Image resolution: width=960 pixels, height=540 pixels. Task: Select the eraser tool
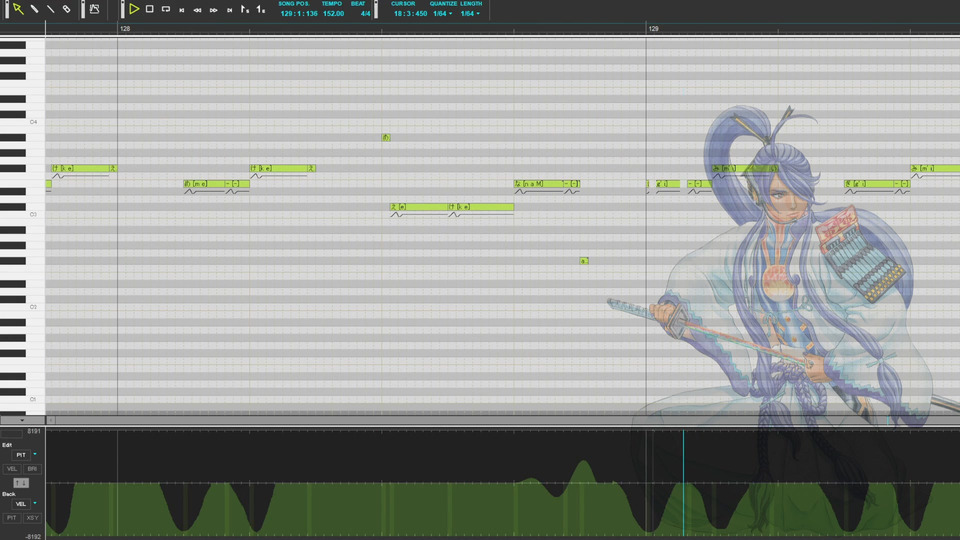pos(67,9)
